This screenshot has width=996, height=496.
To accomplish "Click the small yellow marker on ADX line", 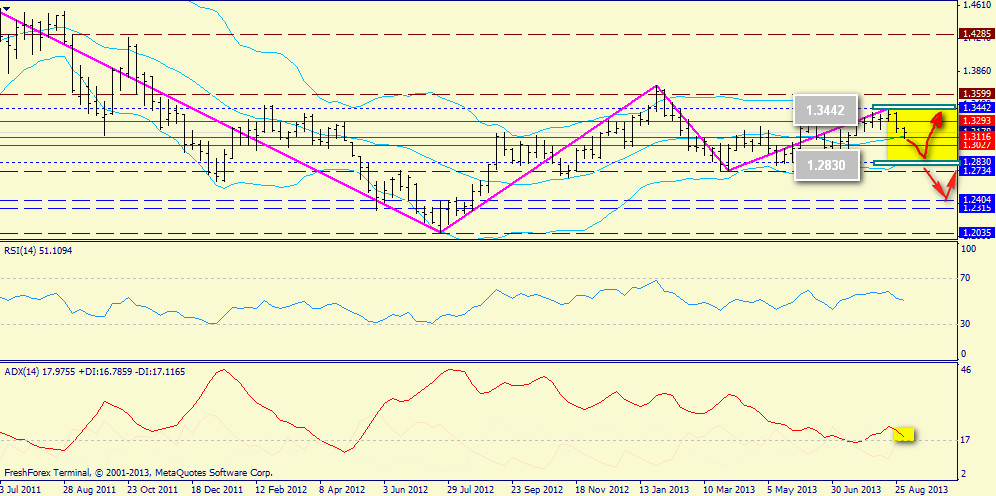I will [x=904, y=434].
